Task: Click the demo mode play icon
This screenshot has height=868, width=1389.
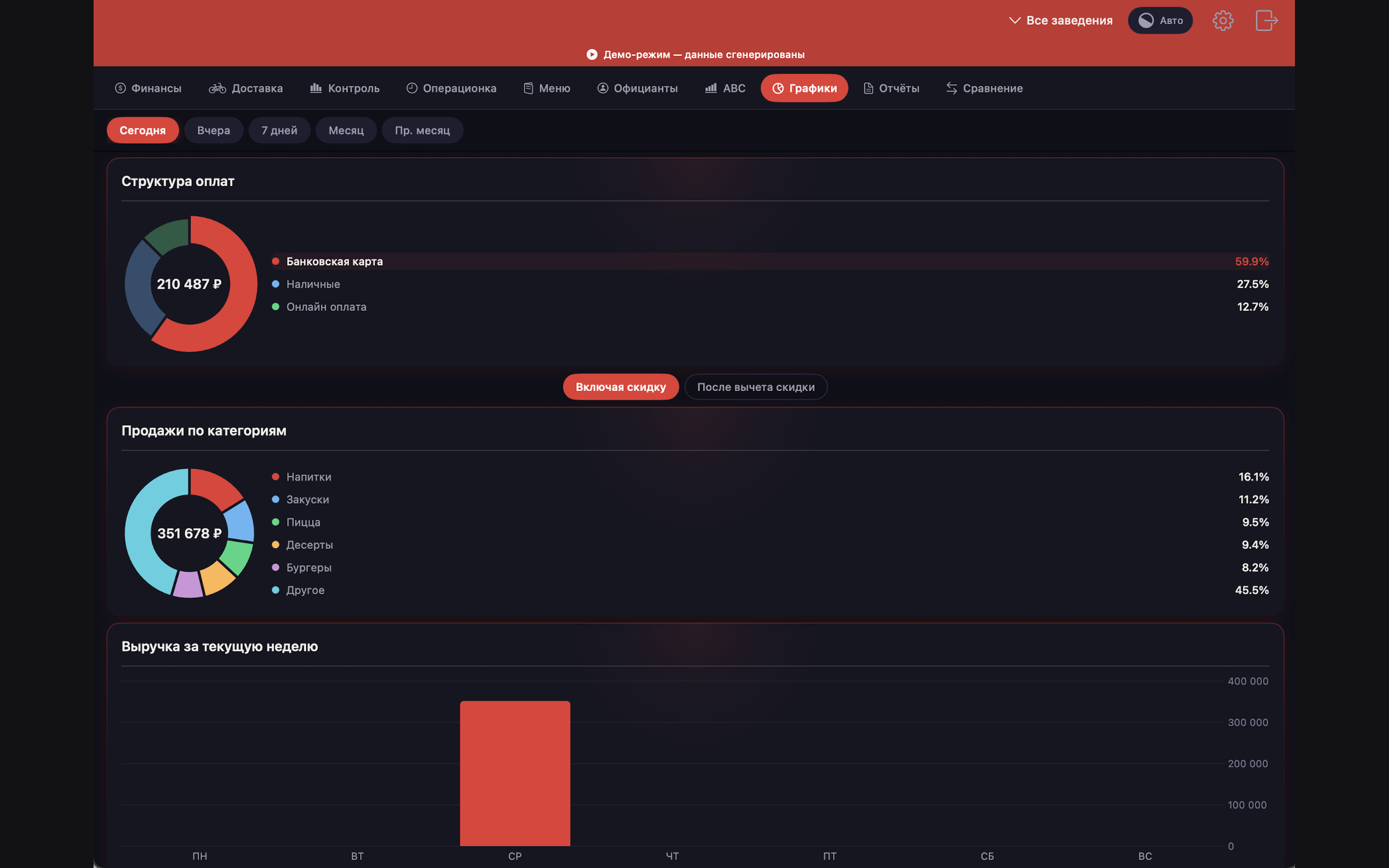Action: click(x=592, y=54)
